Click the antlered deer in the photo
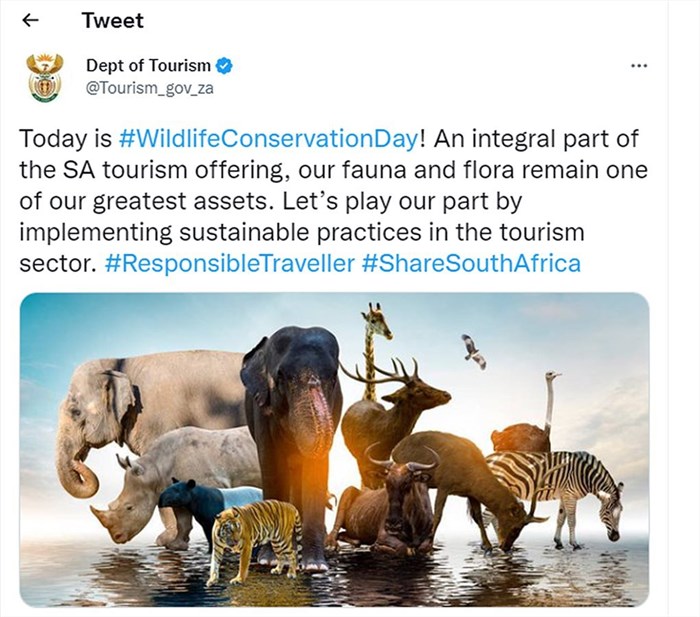 [x=393, y=415]
